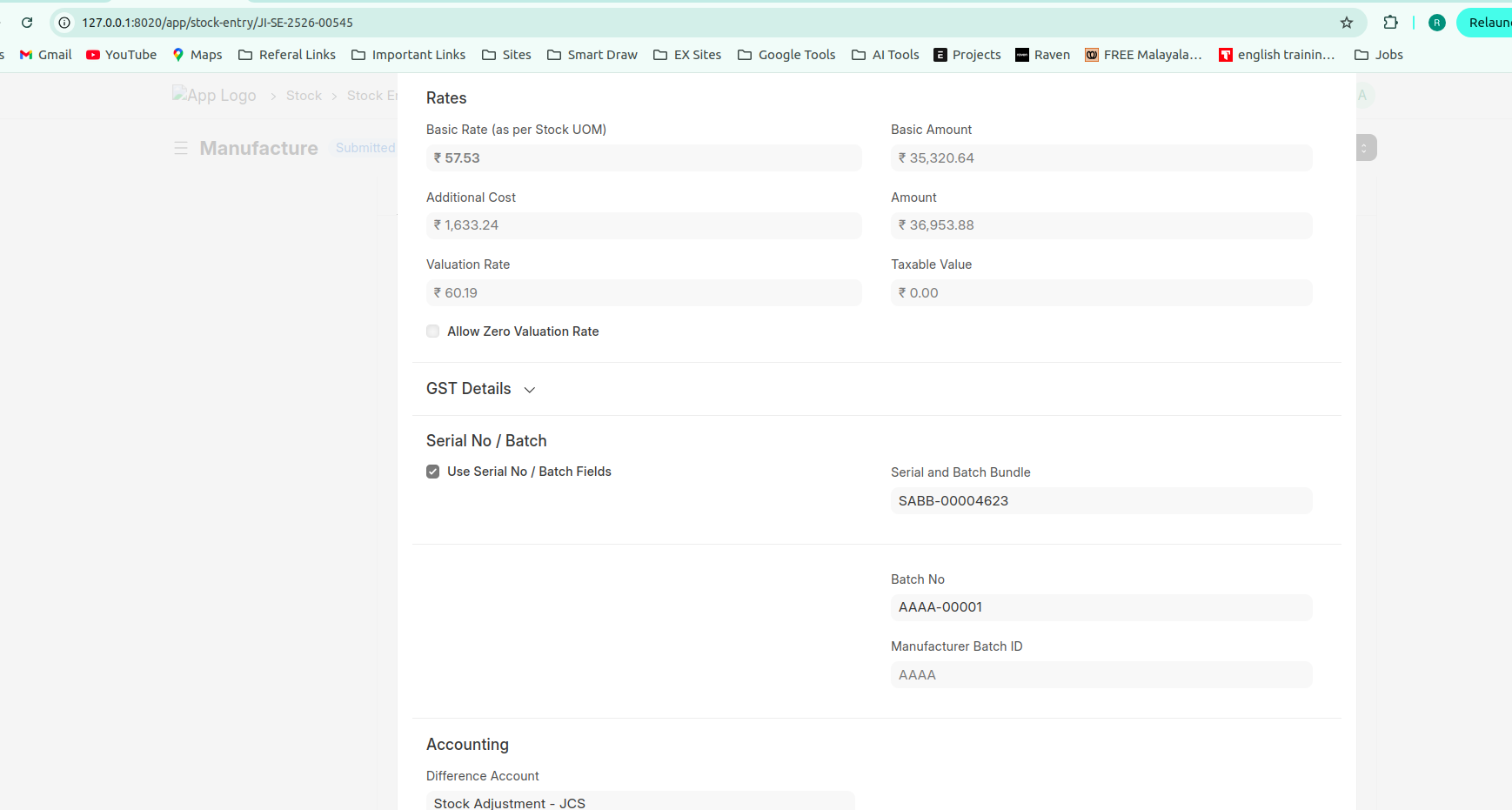This screenshot has height=810, width=1512.
Task: Toggle Allow Zero Valuation Rate checkbox
Action: pyautogui.click(x=433, y=331)
